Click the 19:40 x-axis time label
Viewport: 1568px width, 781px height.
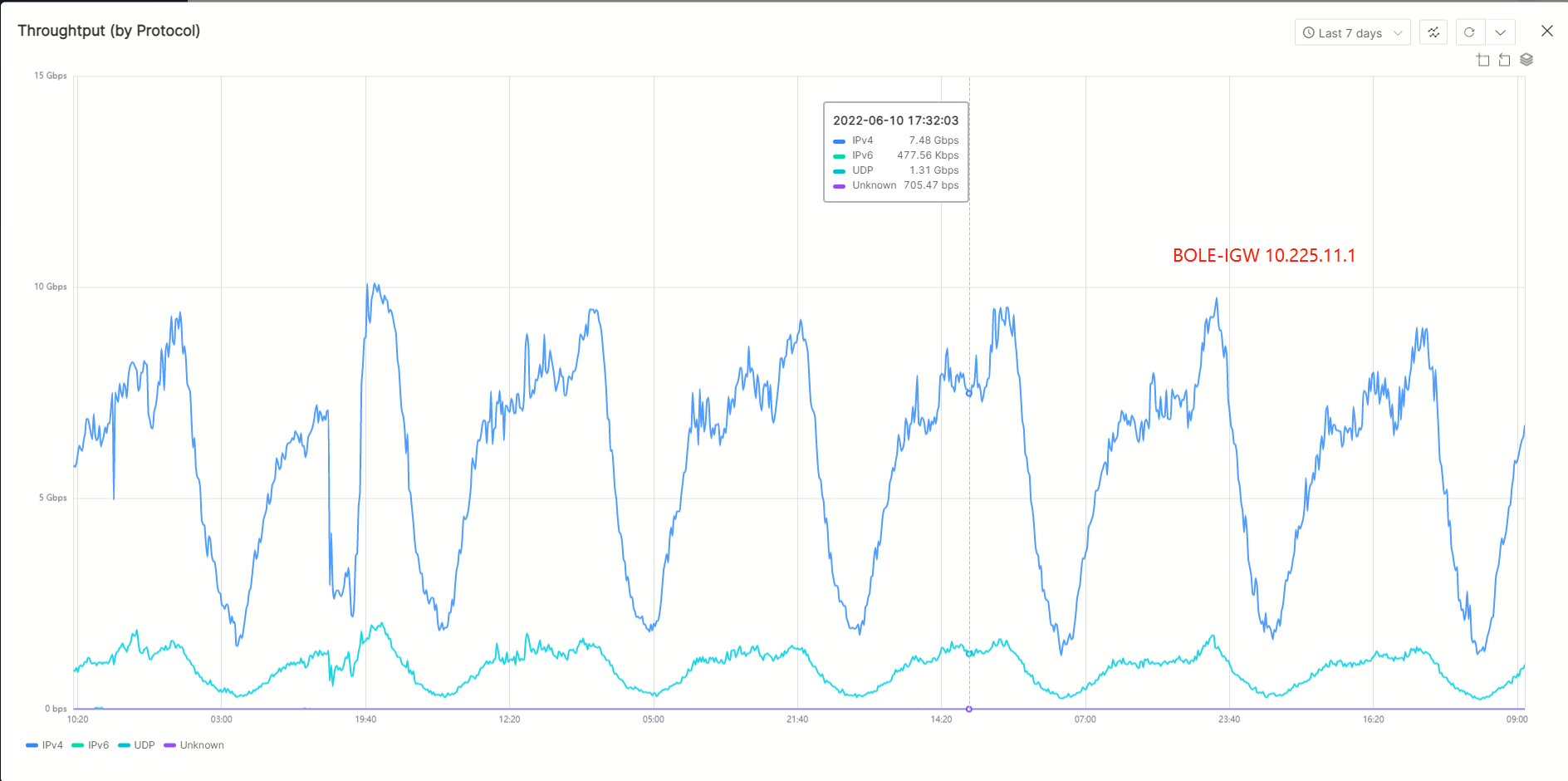click(x=365, y=720)
